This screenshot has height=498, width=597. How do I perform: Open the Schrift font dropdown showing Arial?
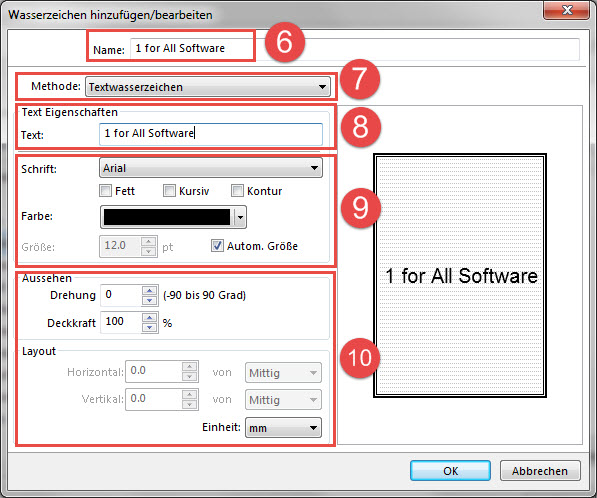[x=211, y=168]
